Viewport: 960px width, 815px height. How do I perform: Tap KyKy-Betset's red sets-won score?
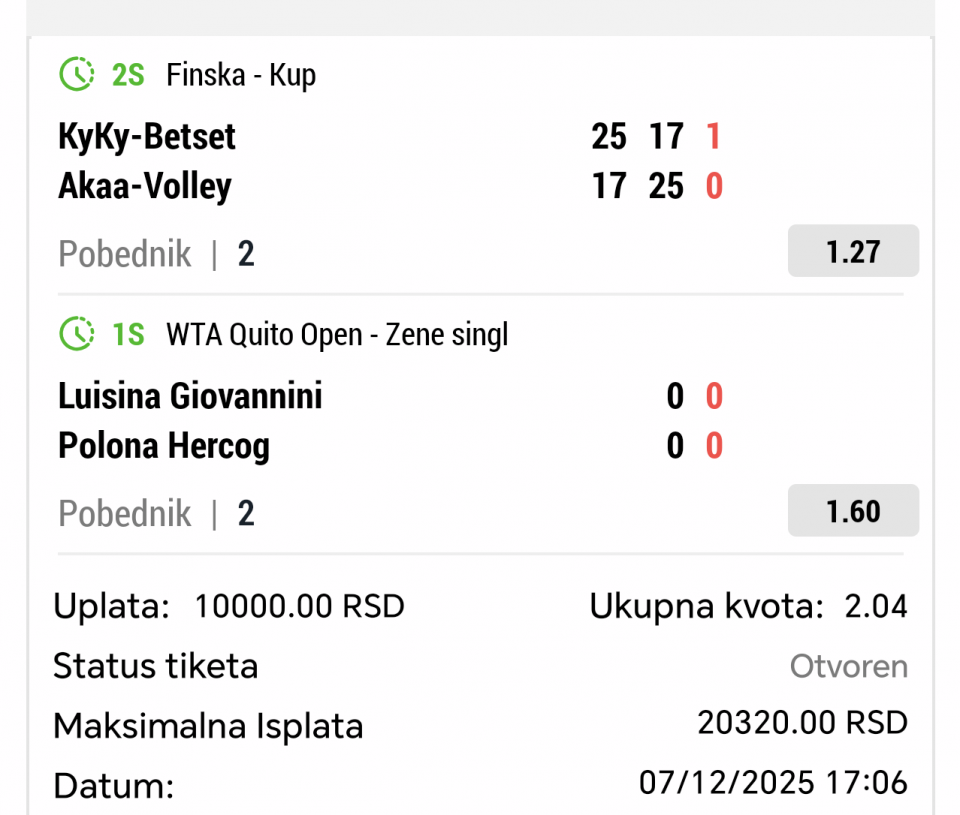tap(713, 137)
